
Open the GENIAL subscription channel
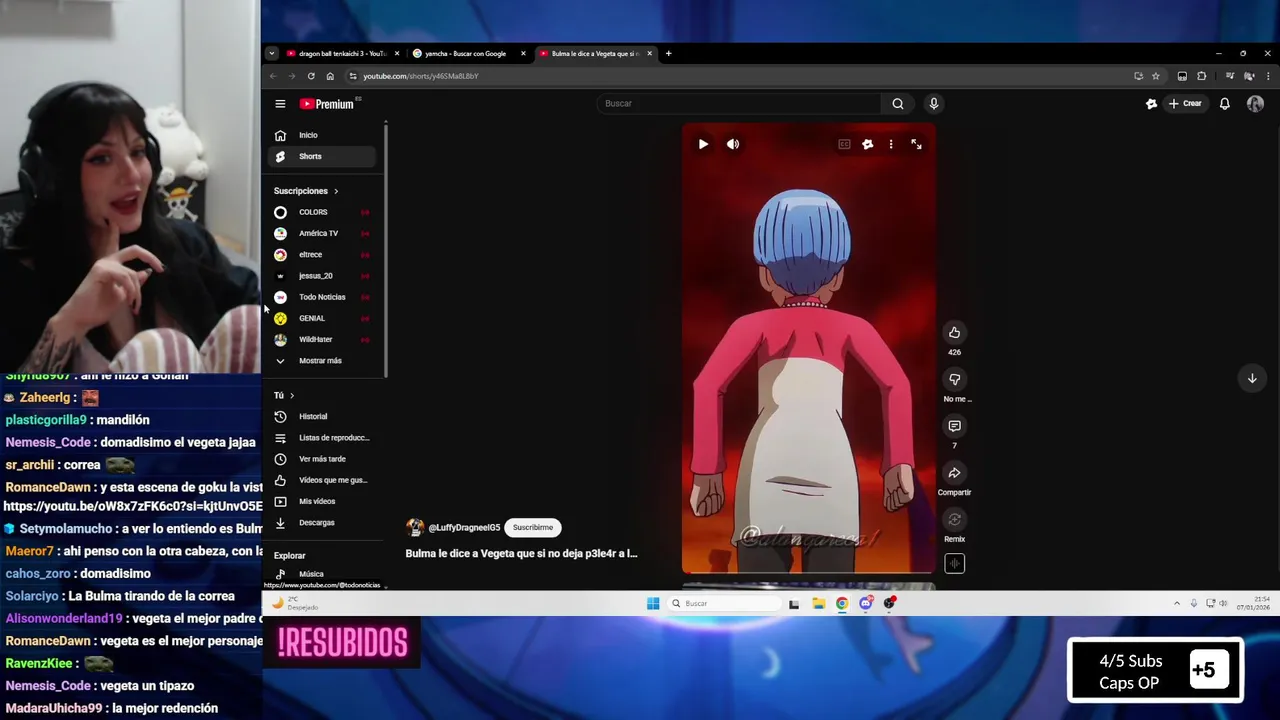click(322, 318)
